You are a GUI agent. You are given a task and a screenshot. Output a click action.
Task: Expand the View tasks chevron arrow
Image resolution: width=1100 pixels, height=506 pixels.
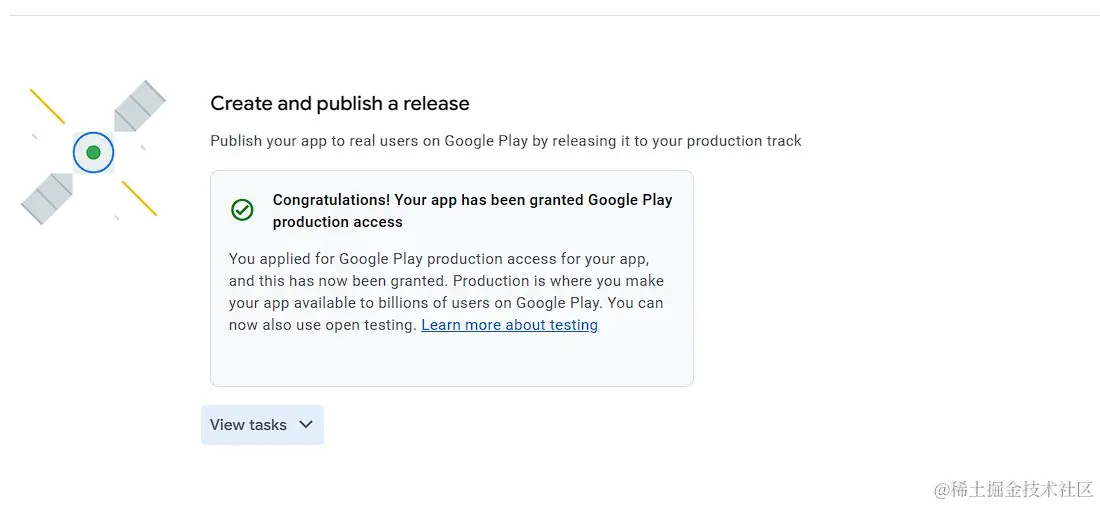[306, 425]
